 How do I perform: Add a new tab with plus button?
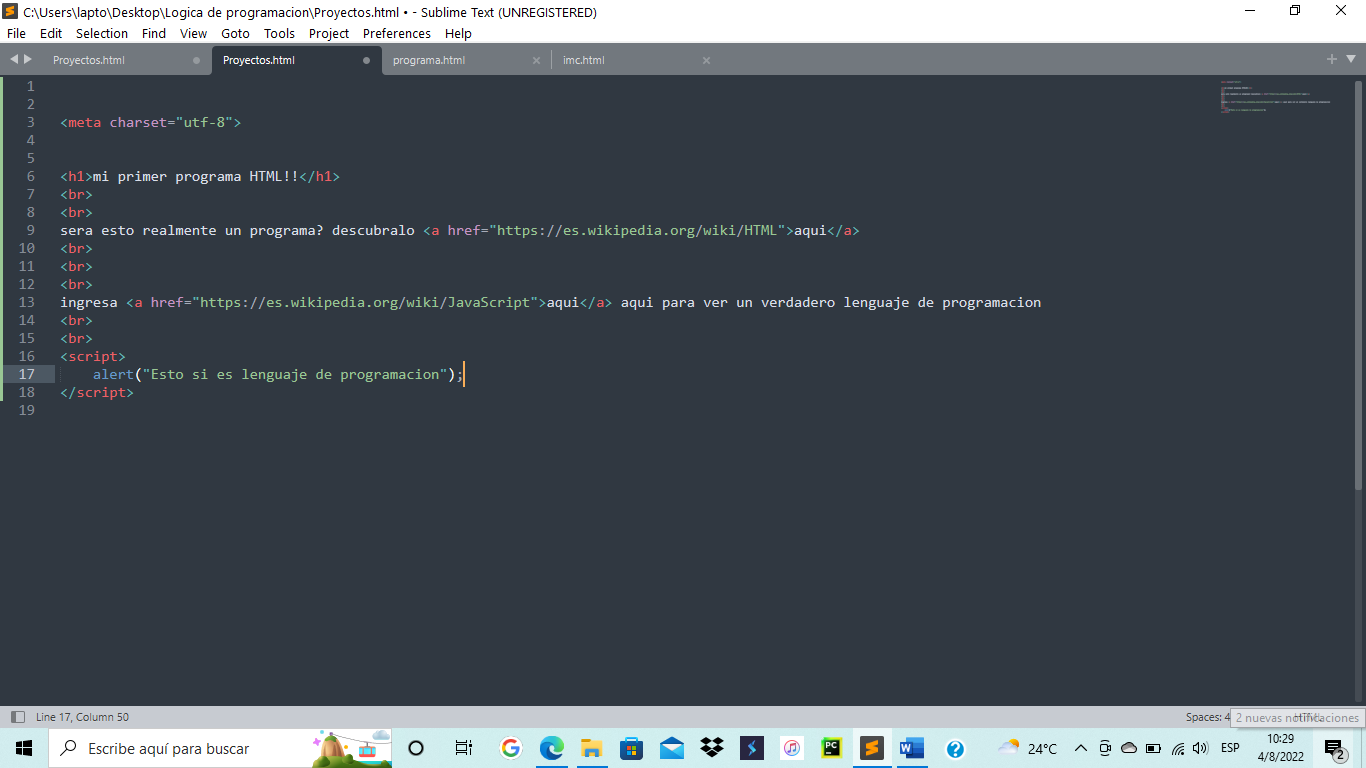[1332, 60]
